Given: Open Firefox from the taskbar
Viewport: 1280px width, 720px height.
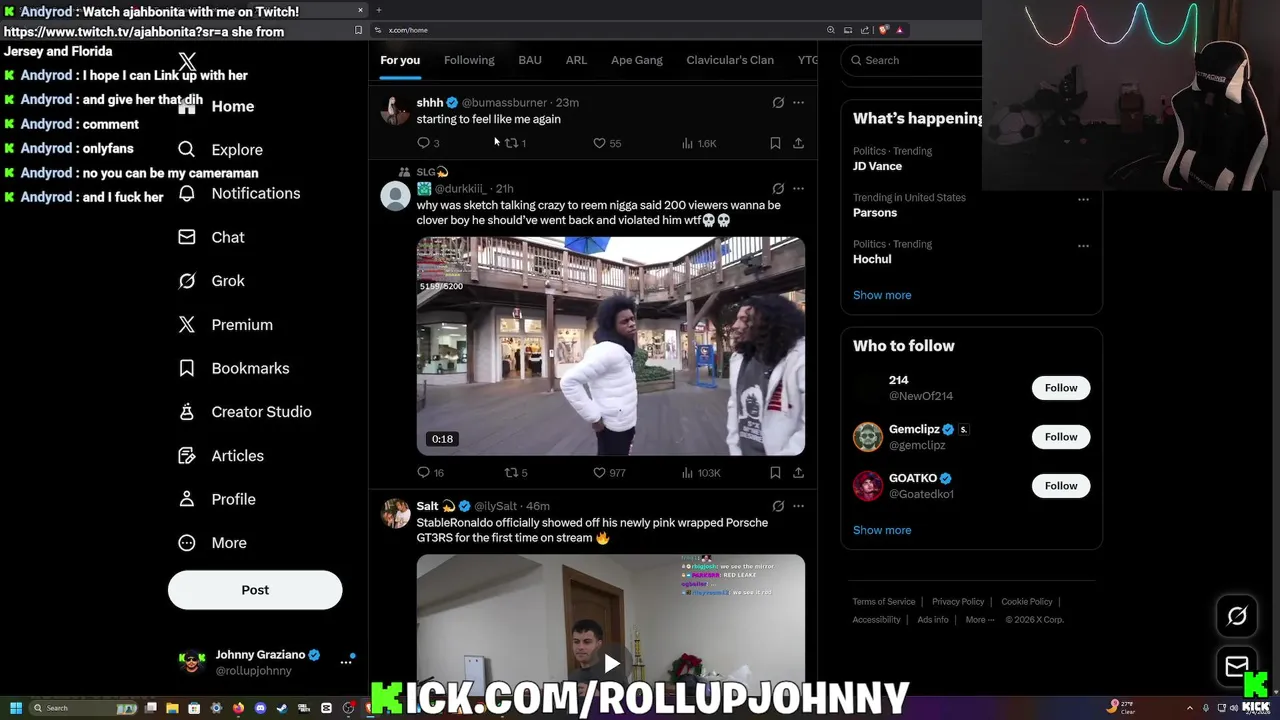Looking at the screenshot, I should click(x=238, y=708).
